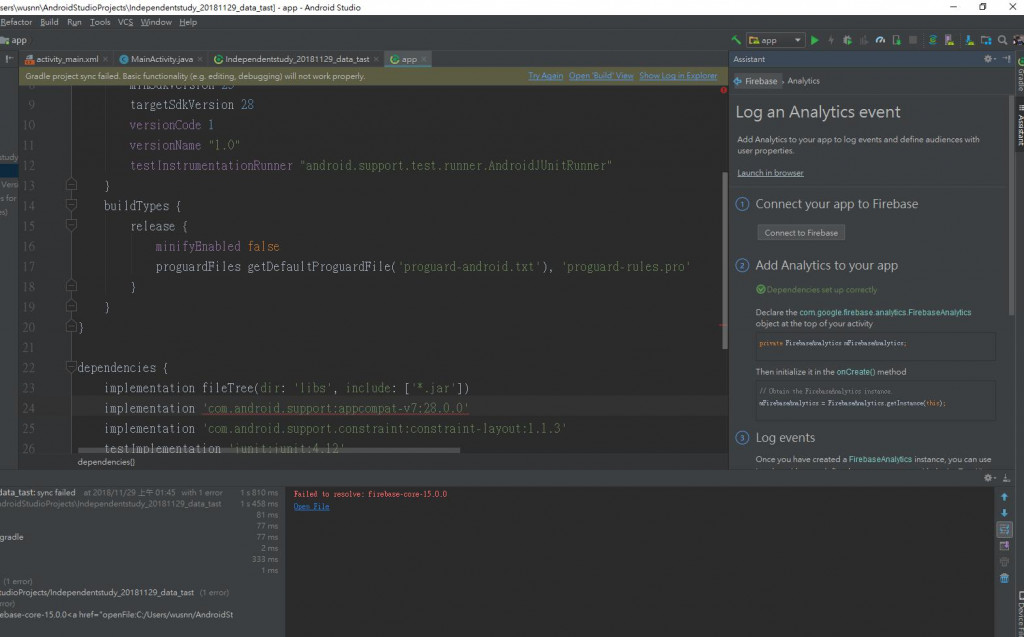This screenshot has width=1024, height=637.
Task: Open the app run configuration dropdown
Action: click(x=775, y=40)
